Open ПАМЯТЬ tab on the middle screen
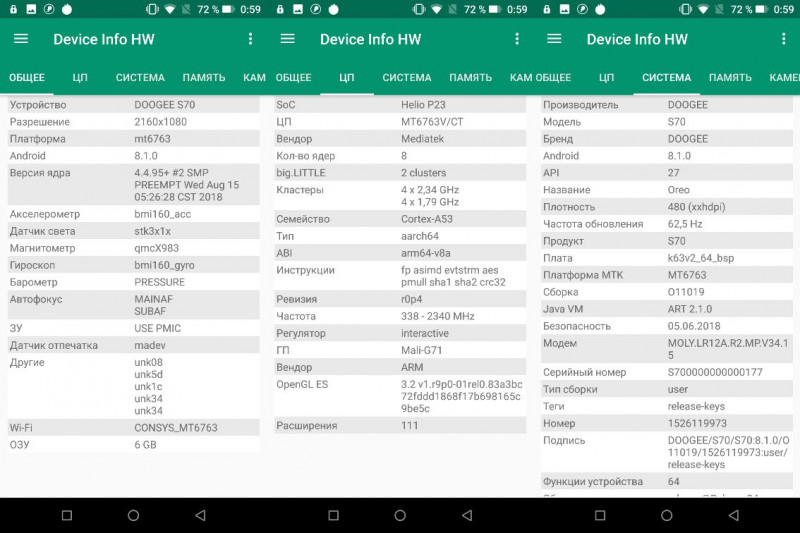Viewport: 800px width, 533px height. (470, 78)
